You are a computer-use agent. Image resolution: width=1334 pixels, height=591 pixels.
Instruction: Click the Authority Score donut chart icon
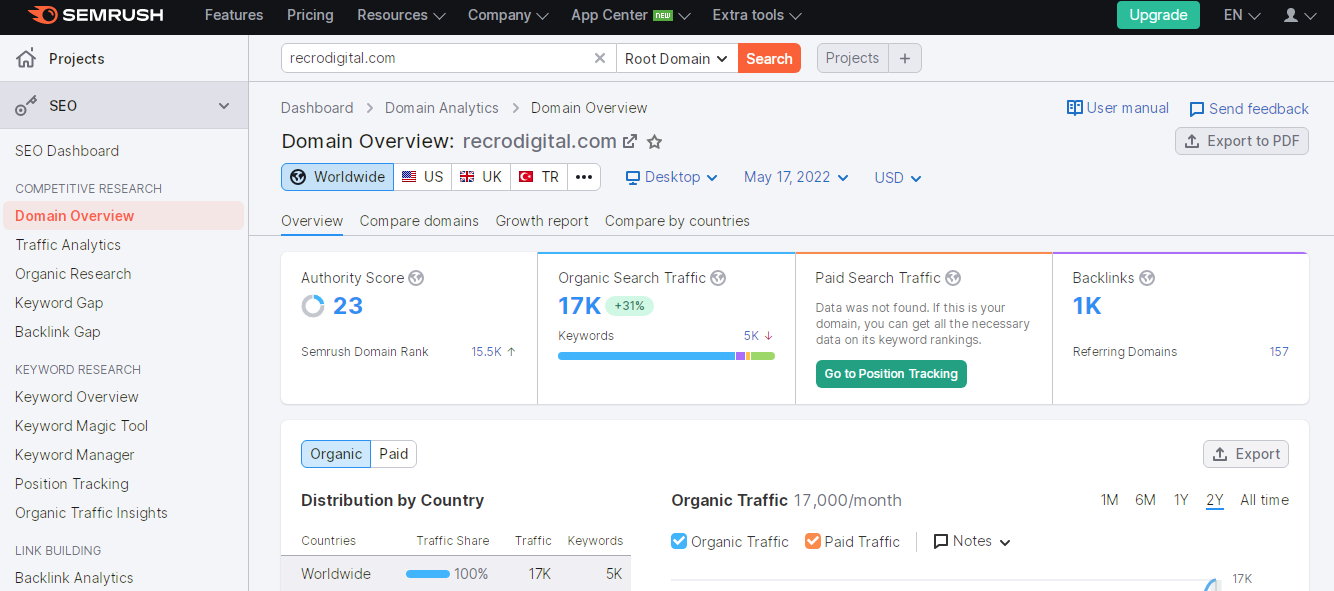pyautogui.click(x=313, y=306)
